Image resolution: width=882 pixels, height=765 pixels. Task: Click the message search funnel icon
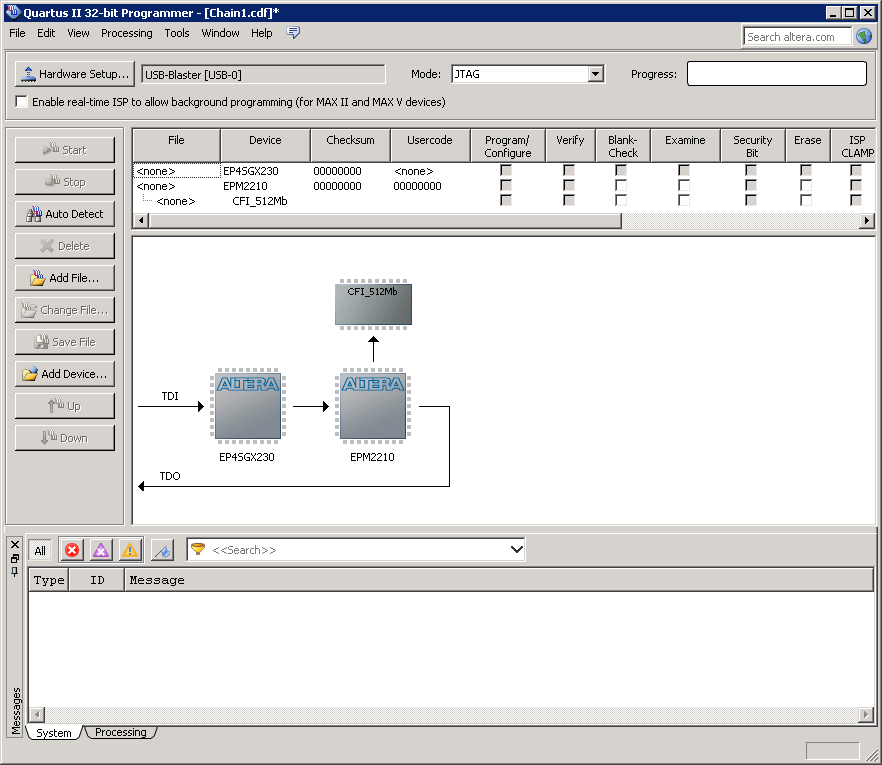198,549
